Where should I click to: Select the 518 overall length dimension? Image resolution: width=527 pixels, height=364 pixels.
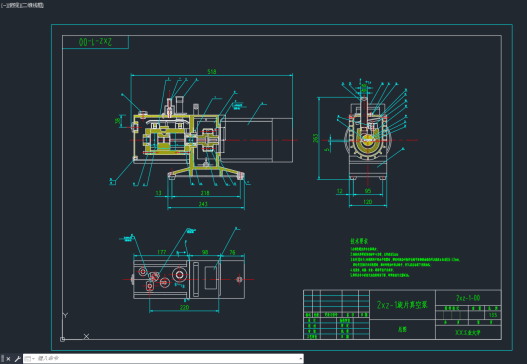[212, 72]
